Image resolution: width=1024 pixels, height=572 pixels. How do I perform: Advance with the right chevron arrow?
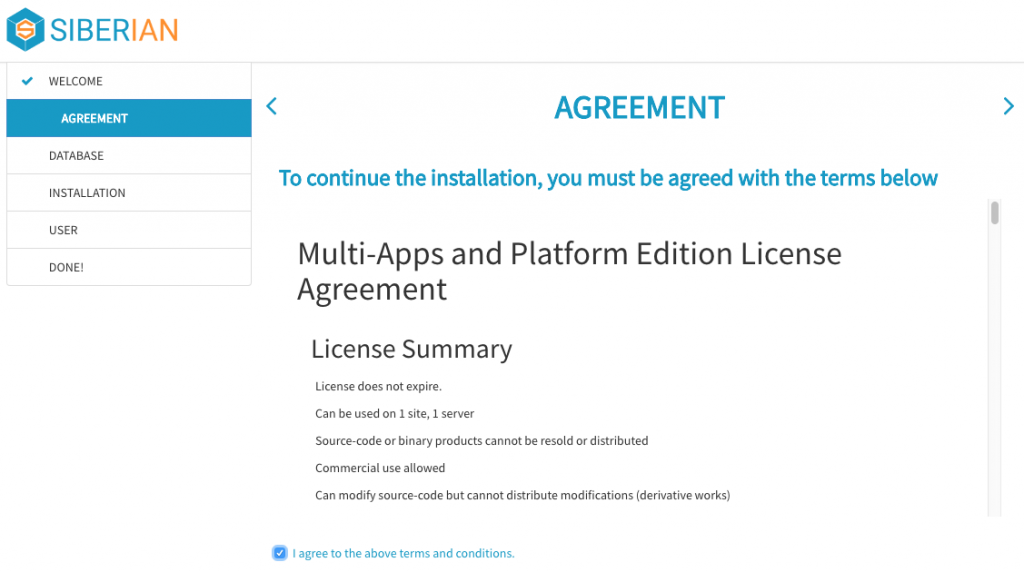pyautogui.click(x=1008, y=107)
